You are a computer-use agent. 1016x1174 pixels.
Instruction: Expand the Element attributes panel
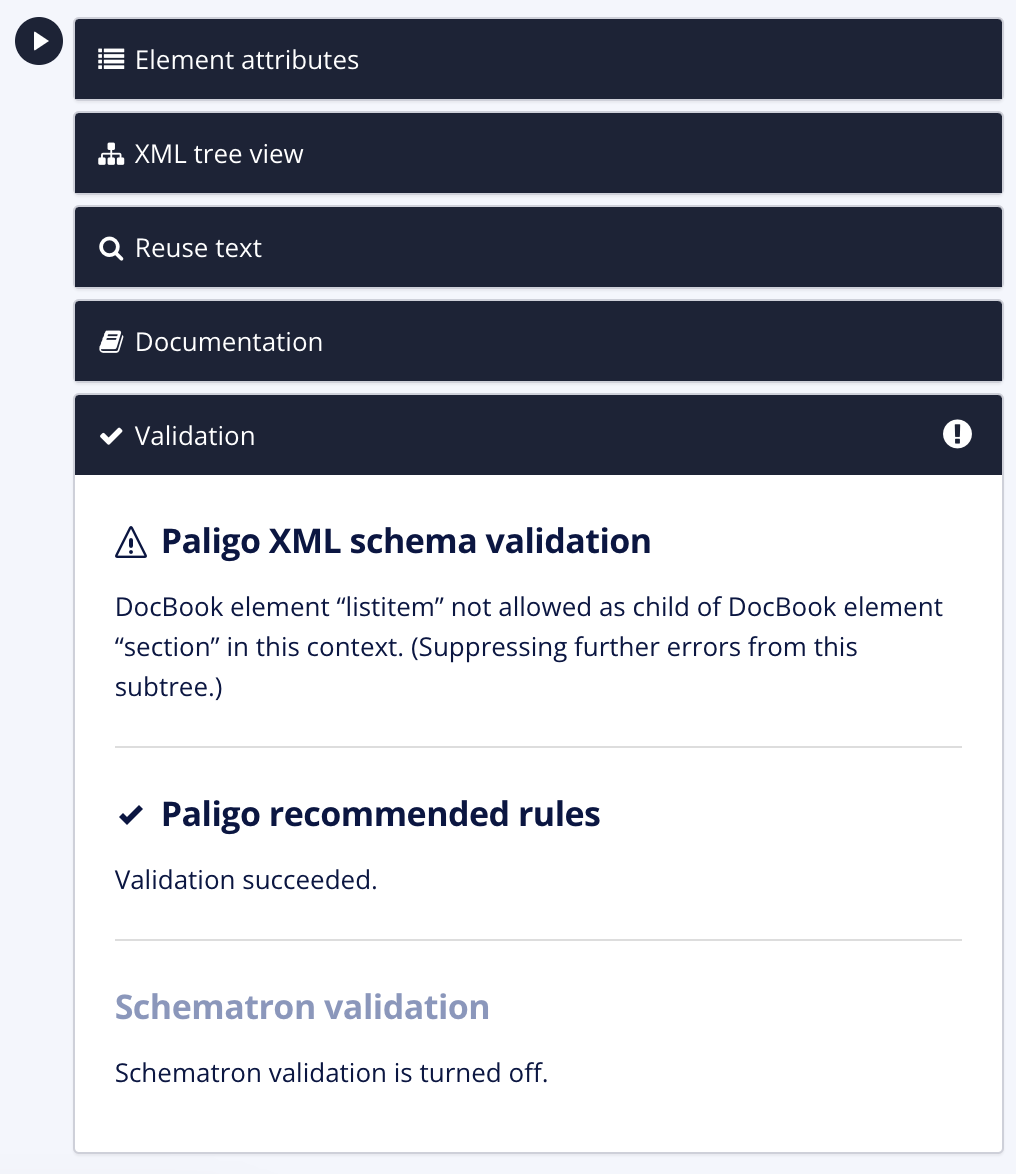click(538, 59)
